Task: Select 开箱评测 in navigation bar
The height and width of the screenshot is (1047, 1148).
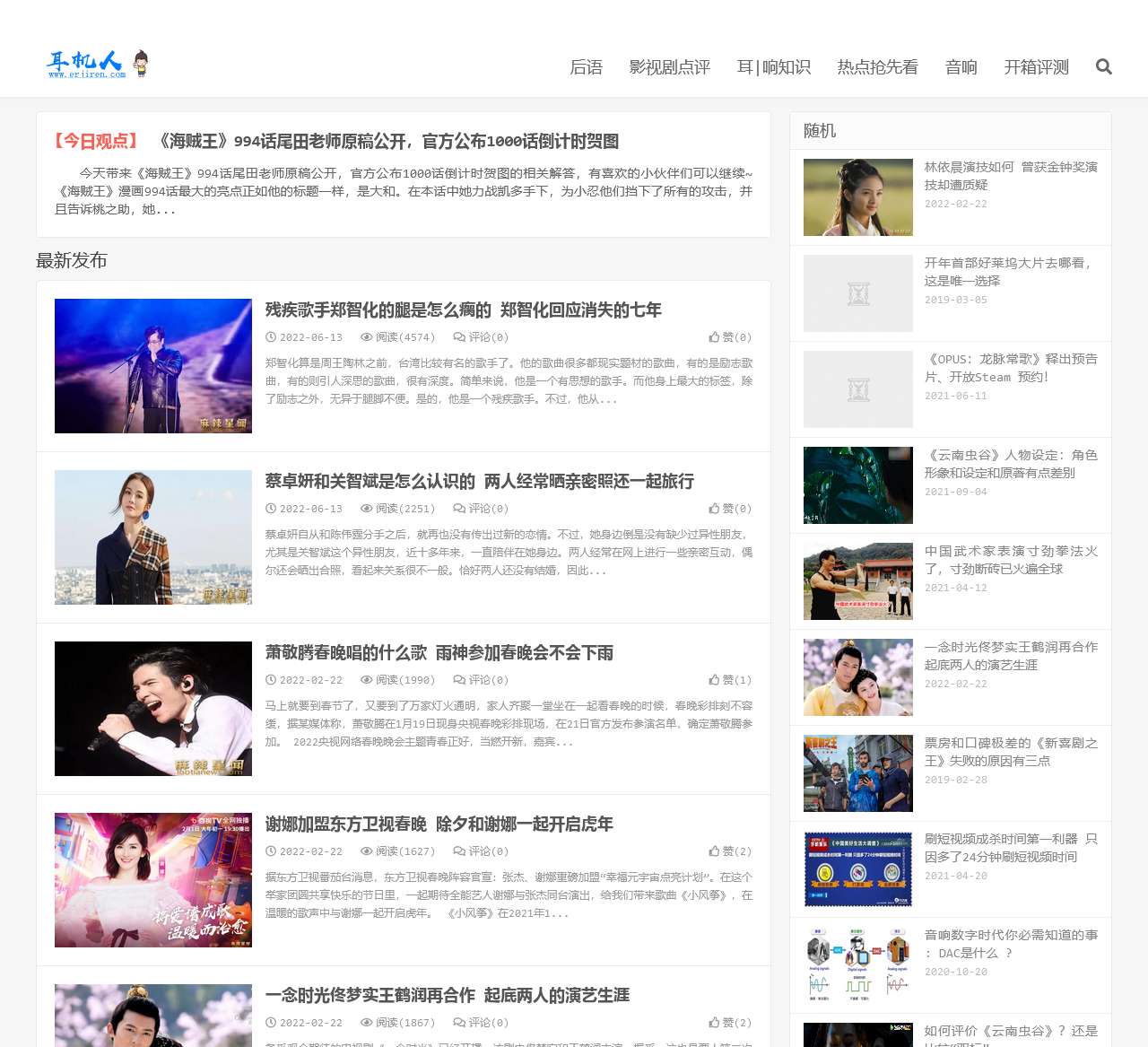Action: coord(1036,67)
